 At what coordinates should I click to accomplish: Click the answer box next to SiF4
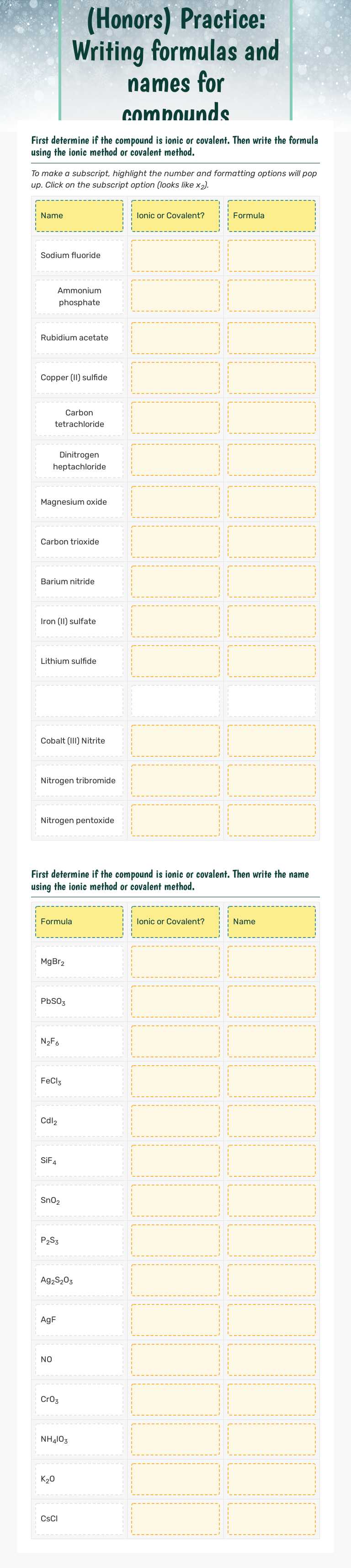click(175, 1161)
